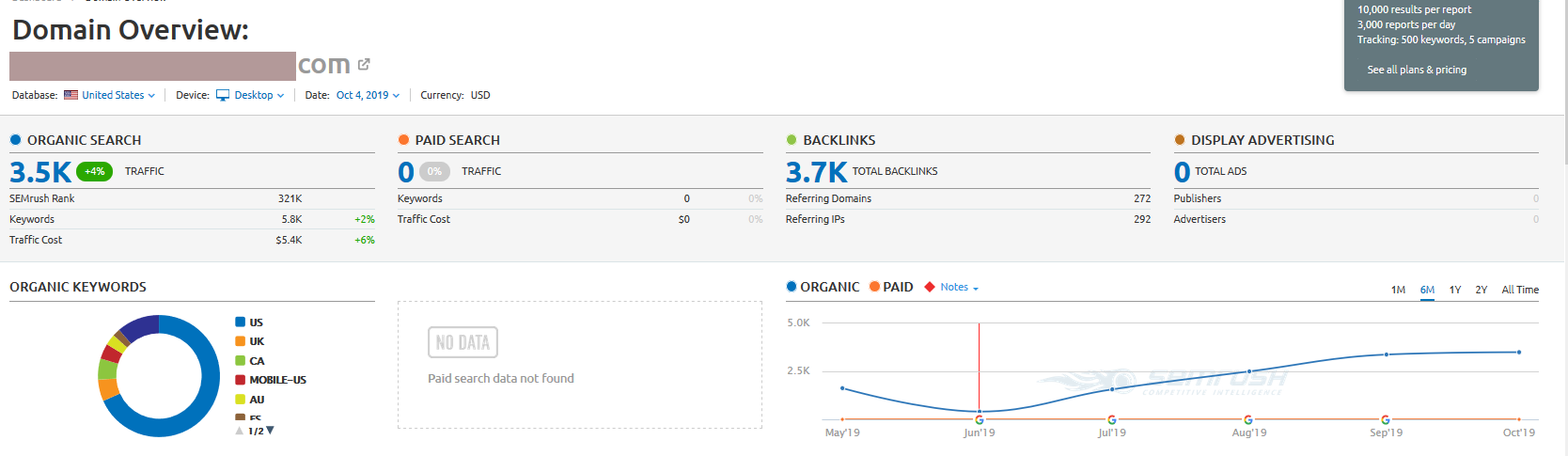Viewport: 1568px width, 456px height.
Task: Open the Oct 4, 2019 date dropdown
Action: click(x=368, y=95)
